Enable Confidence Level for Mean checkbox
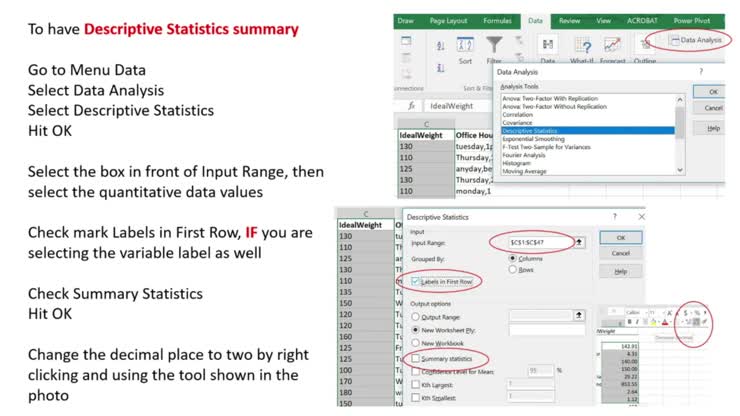Image resolution: width=740 pixels, height=416 pixels. [x=415, y=372]
